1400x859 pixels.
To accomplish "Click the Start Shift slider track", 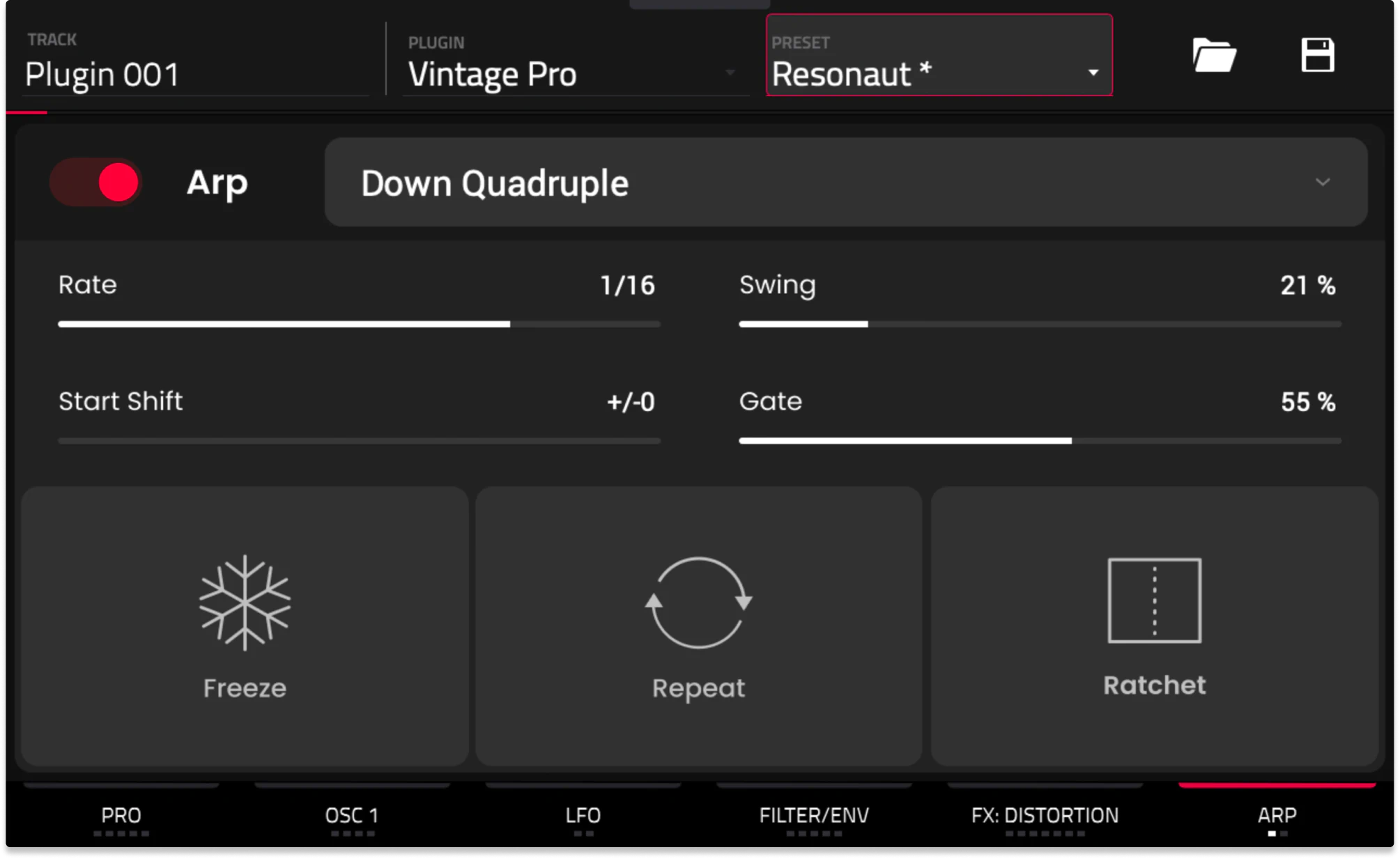I will pos(359,440).
